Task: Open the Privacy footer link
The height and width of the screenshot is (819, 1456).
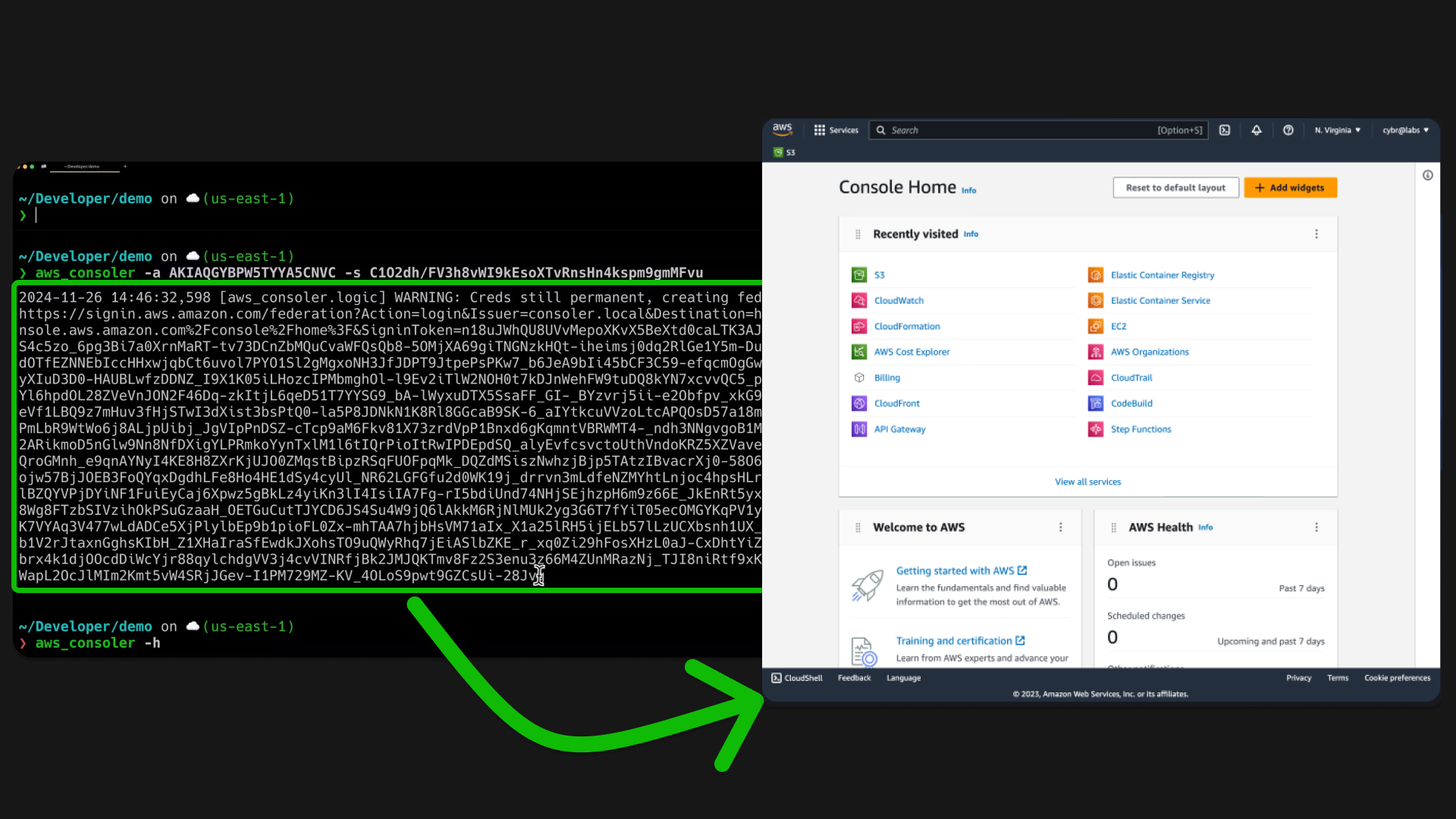Action: [x=1298, y=678]
